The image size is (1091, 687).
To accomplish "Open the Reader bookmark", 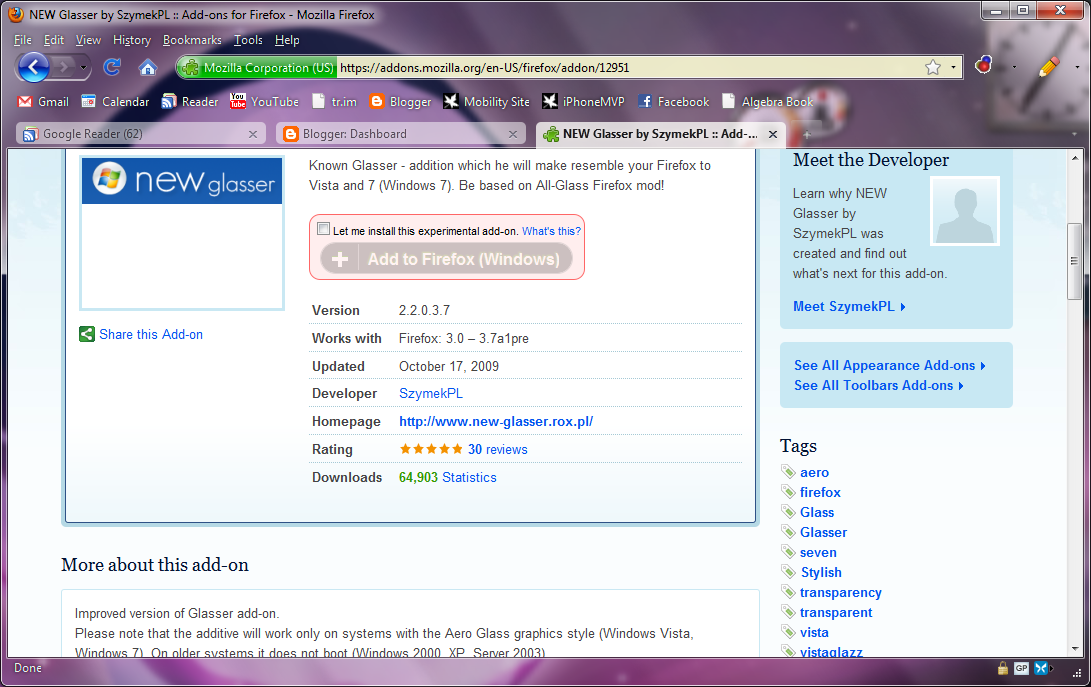I will tap(190, 102).
